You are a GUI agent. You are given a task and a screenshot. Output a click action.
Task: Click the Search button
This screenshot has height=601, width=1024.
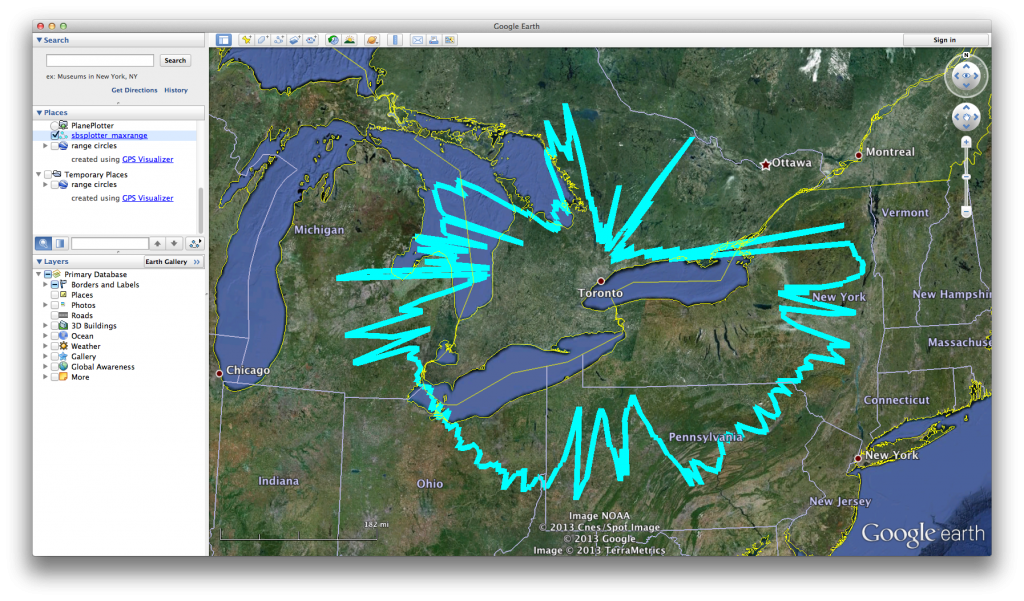pyautogui.click(x=175, y=60)
